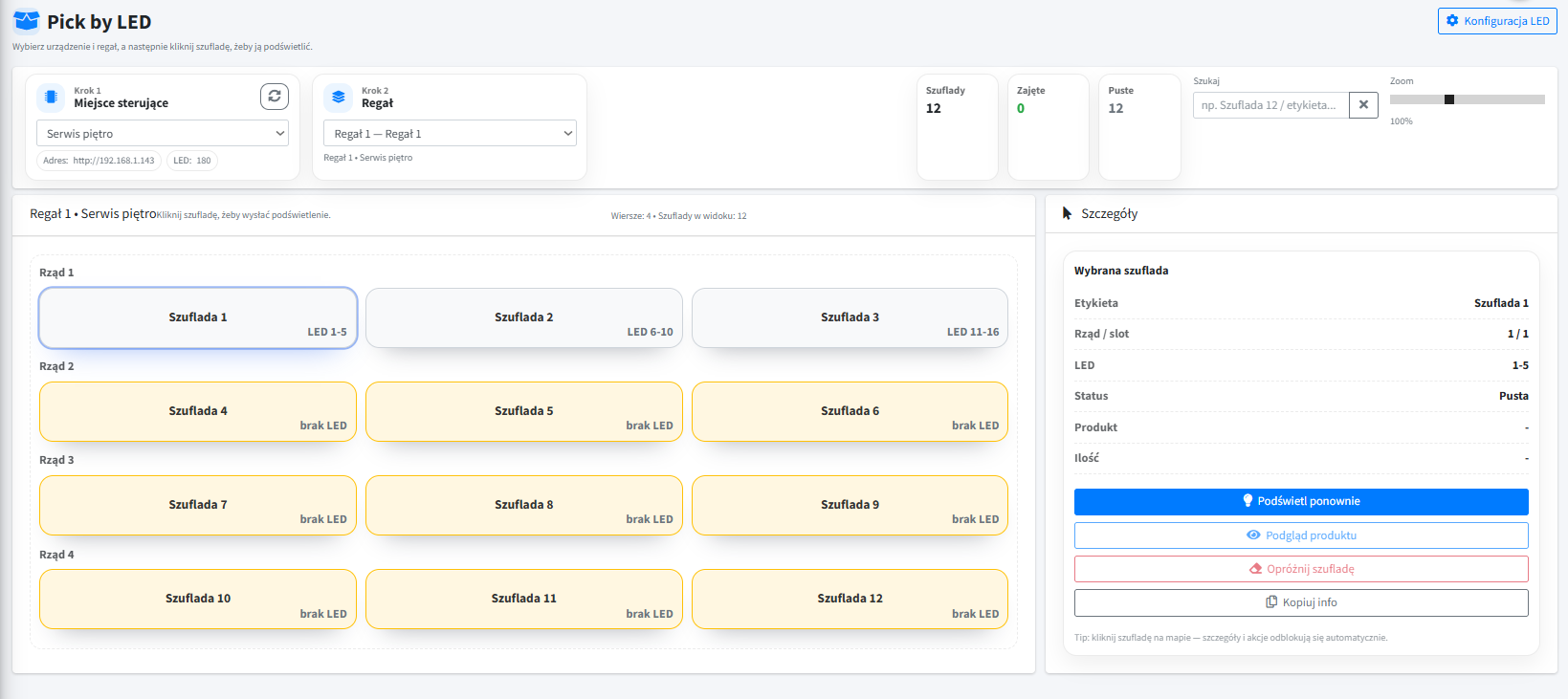Open Podgląd produktu preview
The image size is (1568, 699).
pyautogui.click(x=1301, y=535)
